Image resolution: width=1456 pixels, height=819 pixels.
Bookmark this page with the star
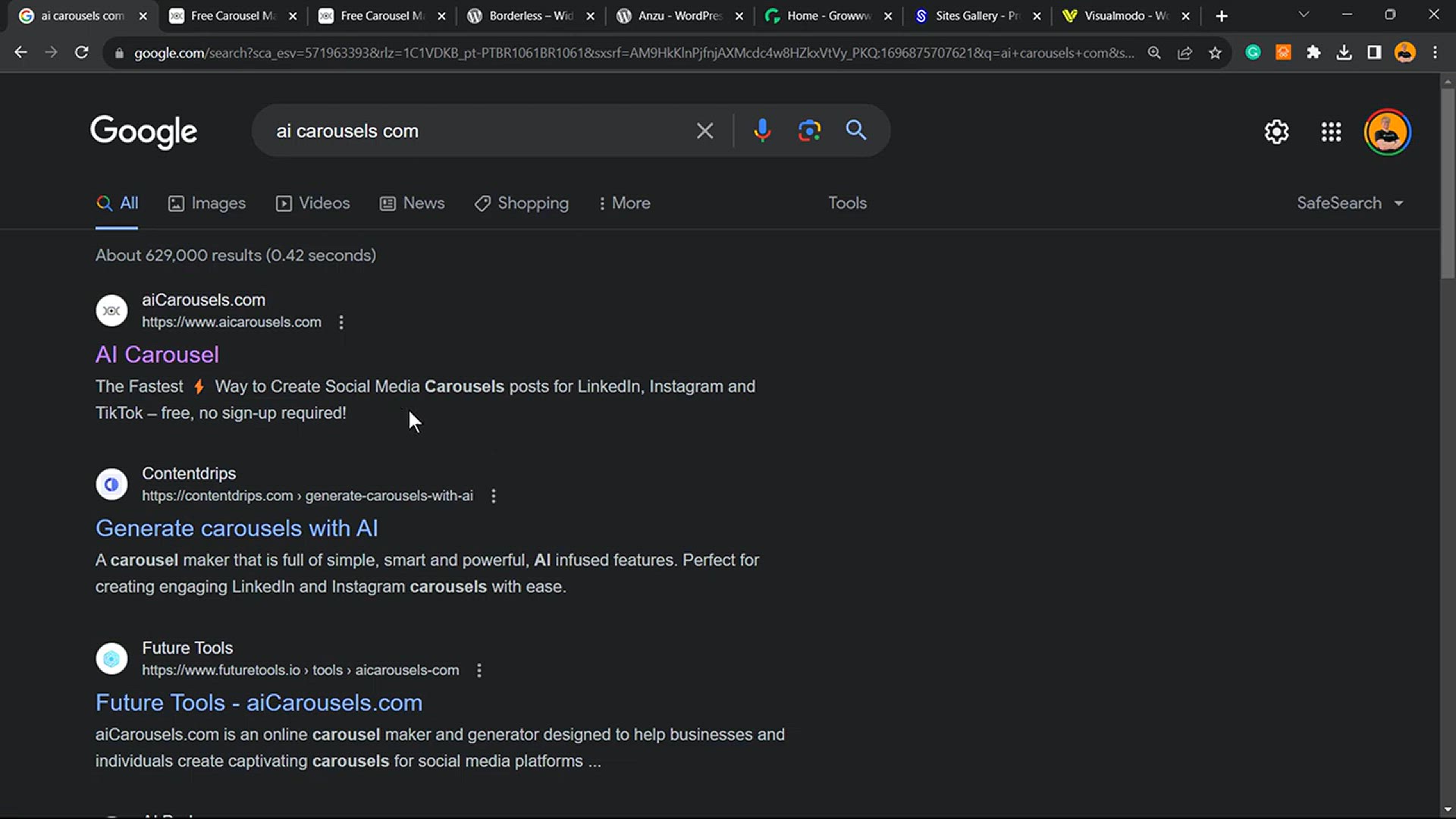coord(1215,52)
